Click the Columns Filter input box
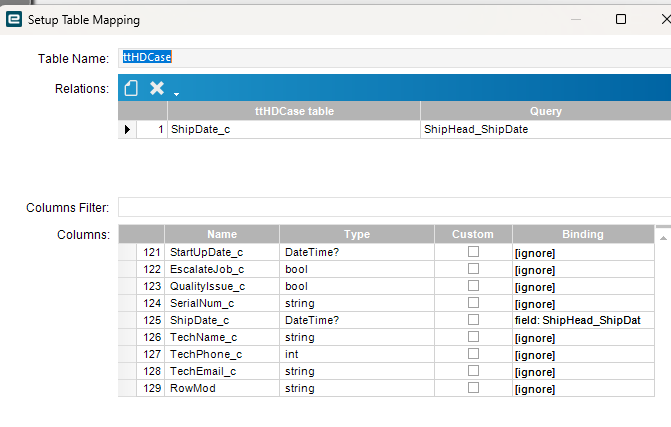 395,207
